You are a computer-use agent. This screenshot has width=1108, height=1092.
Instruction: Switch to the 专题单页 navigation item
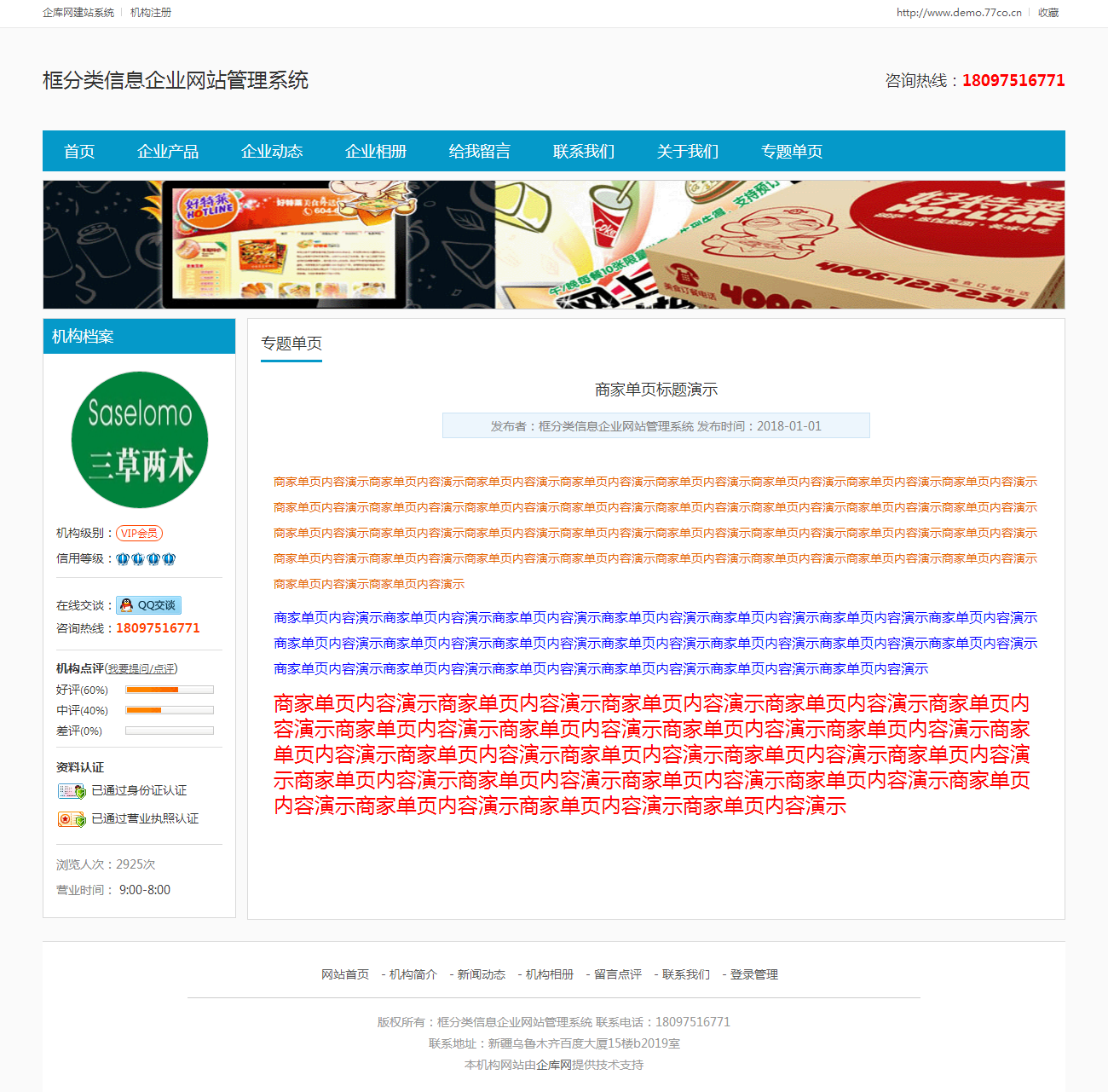792,151
